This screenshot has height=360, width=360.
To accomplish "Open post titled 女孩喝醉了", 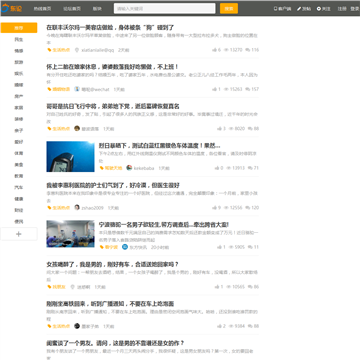I will point(113,264).
